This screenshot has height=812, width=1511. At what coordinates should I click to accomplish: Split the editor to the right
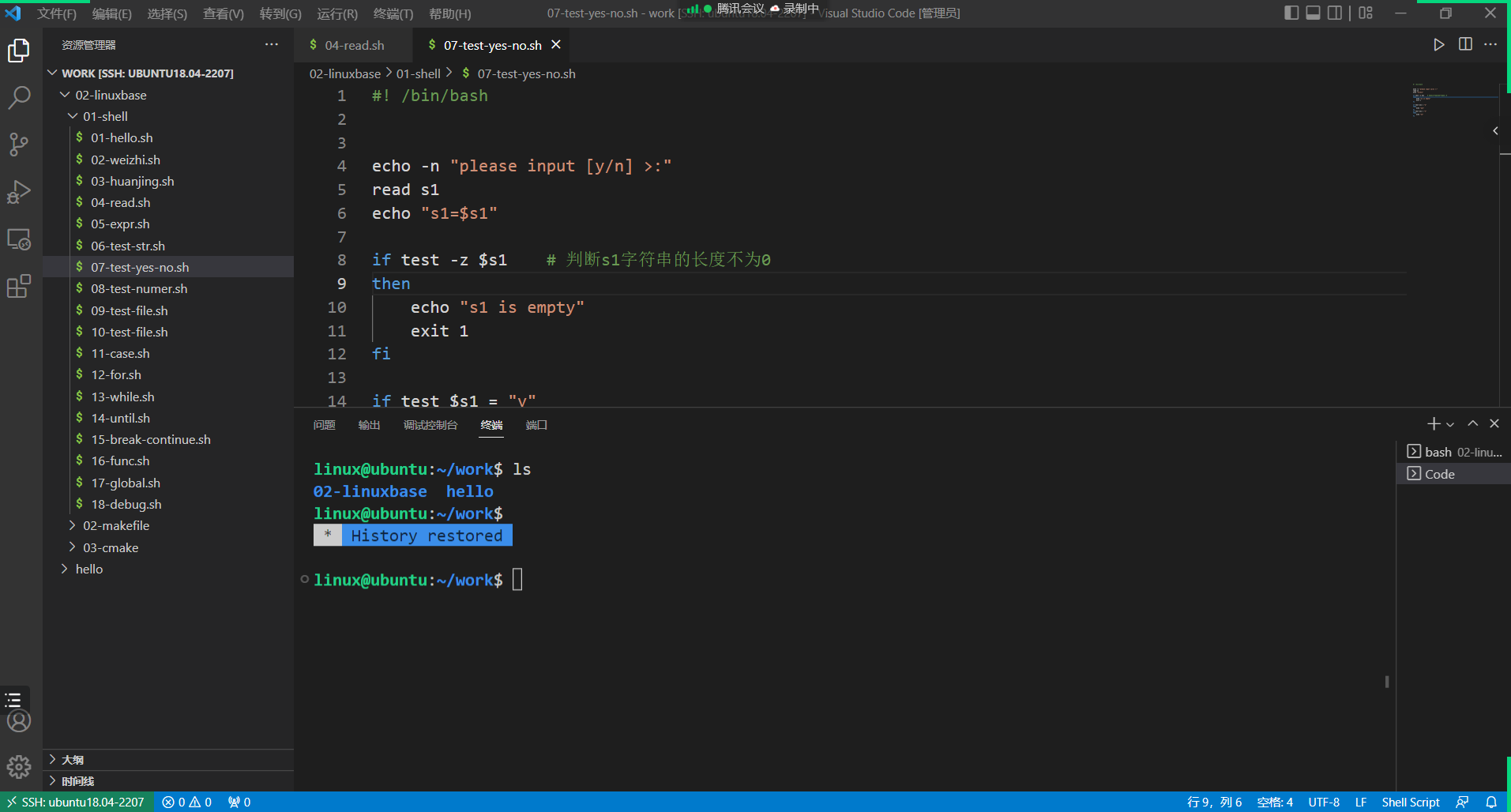(1467, 45)
